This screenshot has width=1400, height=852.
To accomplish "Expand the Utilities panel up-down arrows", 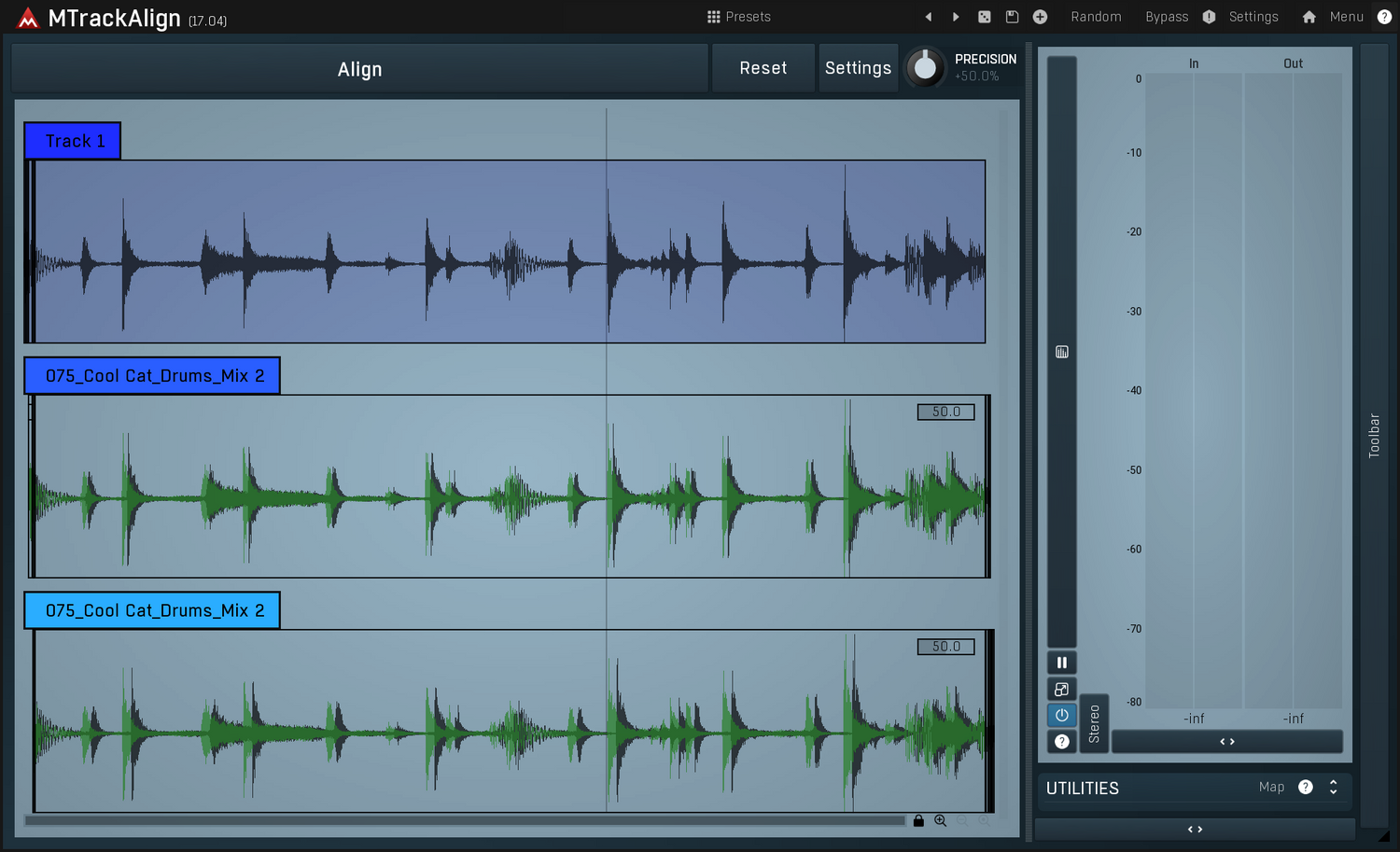I will [x=1334, y=788].
